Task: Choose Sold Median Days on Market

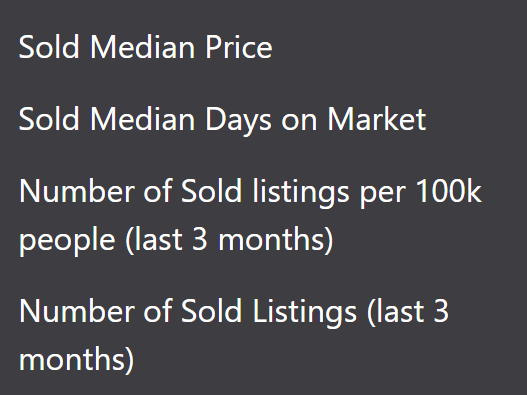Action: (x=222, y=119)
